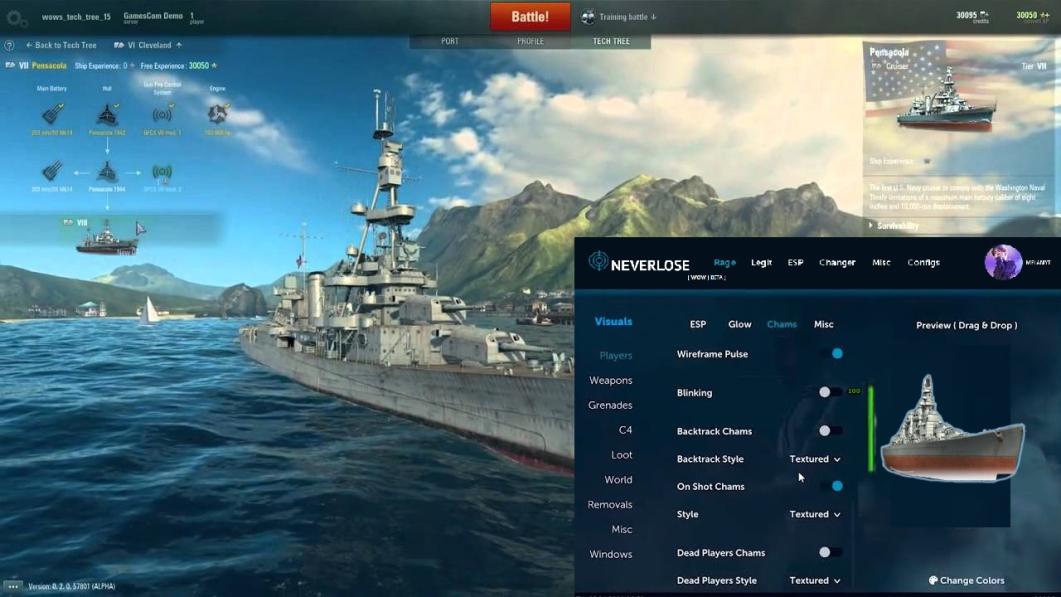
Task: Click the help question mark icon
Action: pos(9,45)
